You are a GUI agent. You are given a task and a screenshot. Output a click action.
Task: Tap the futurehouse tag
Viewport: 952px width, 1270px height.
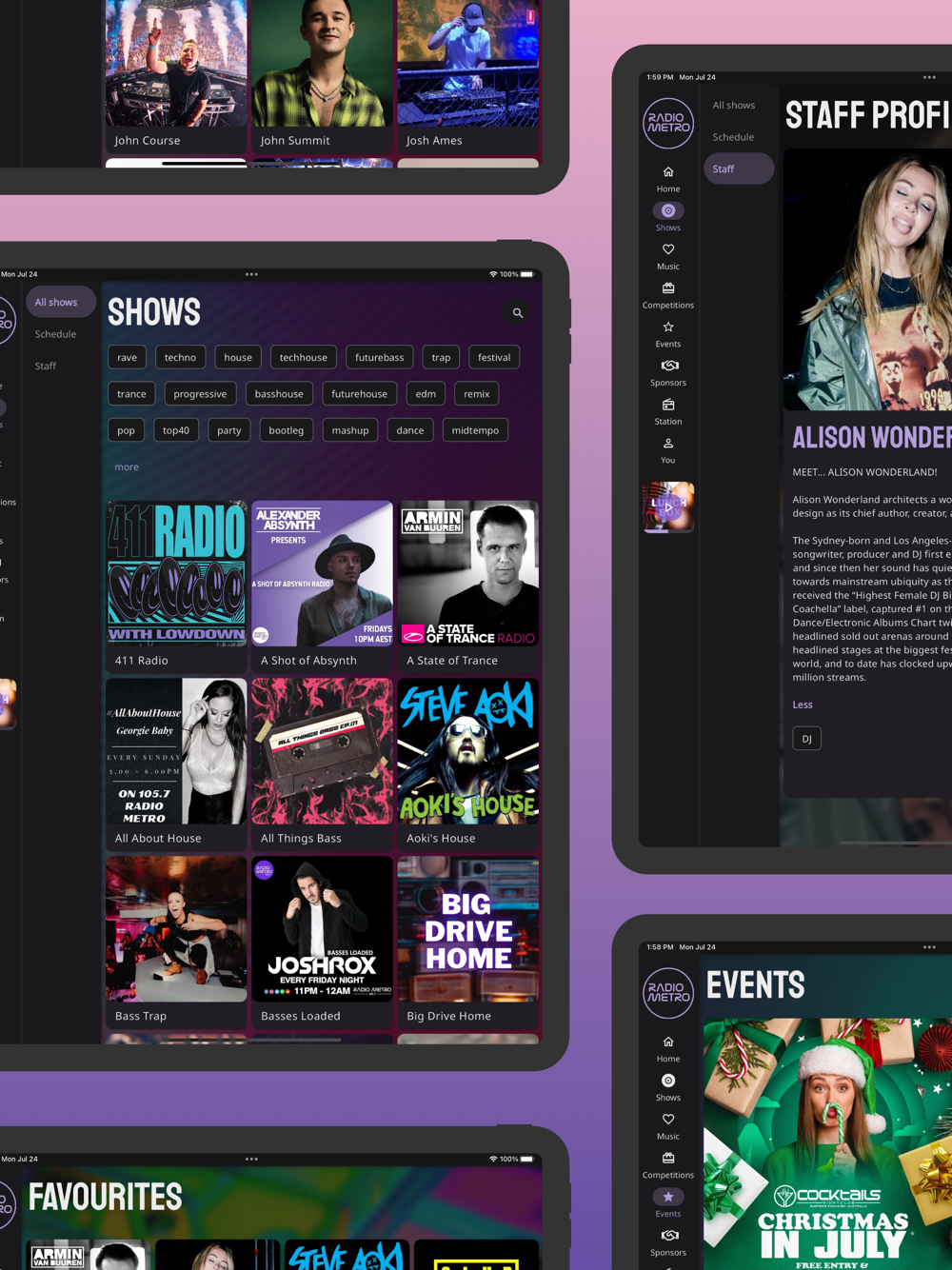tap(360, 394)
